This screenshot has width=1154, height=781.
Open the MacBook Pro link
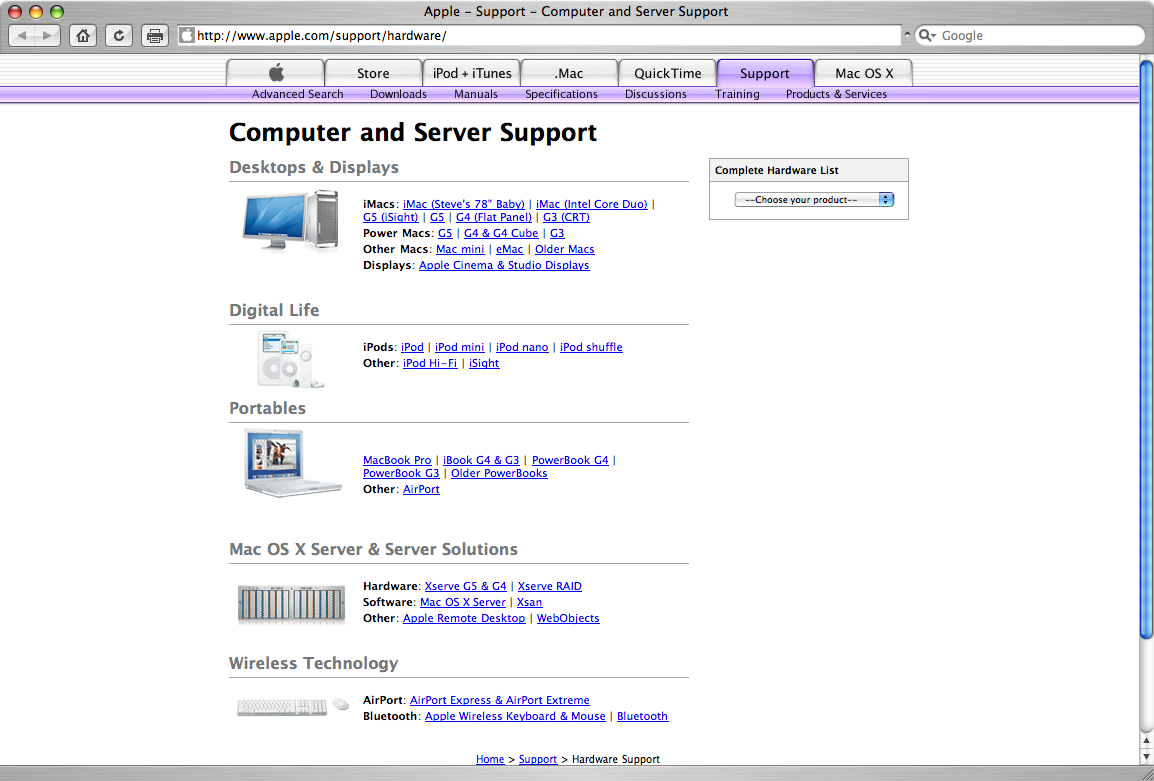(397, 460)
